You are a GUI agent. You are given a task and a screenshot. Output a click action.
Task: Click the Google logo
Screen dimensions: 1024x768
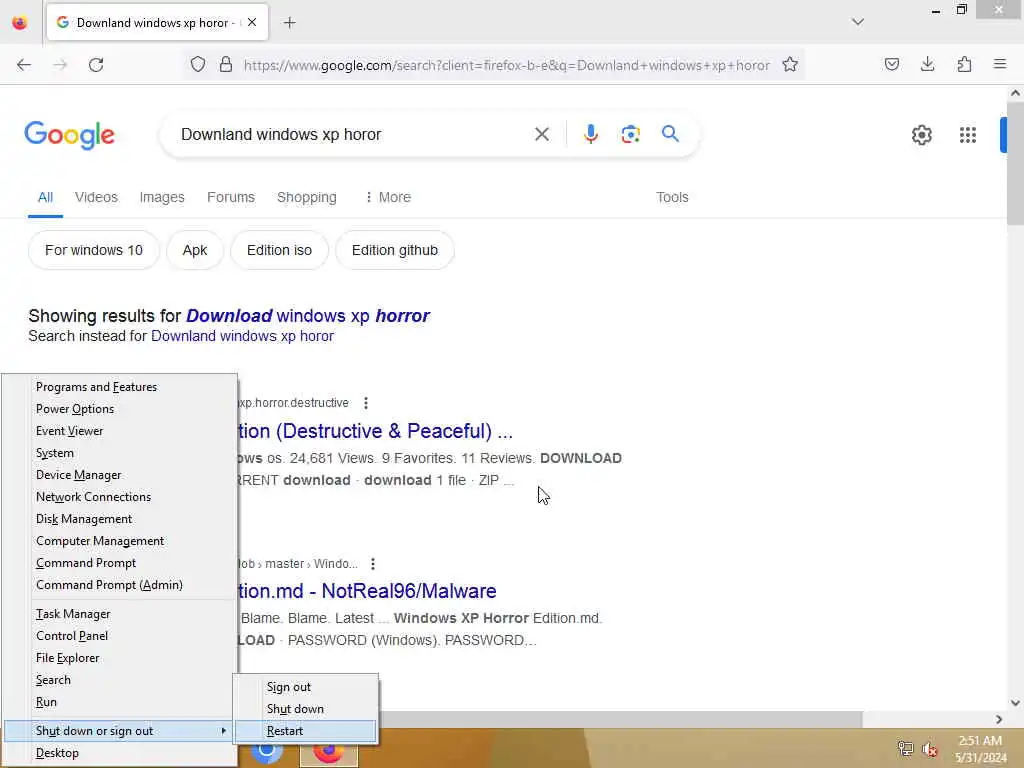[69, 135]
